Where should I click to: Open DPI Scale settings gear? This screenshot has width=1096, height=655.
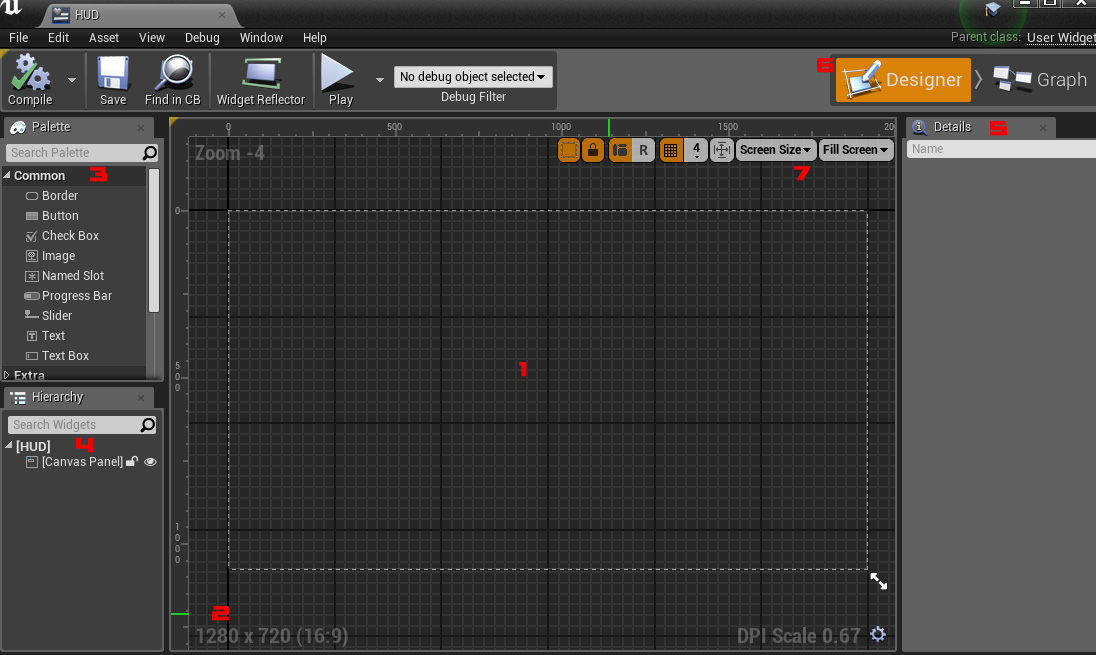(878, 634)
